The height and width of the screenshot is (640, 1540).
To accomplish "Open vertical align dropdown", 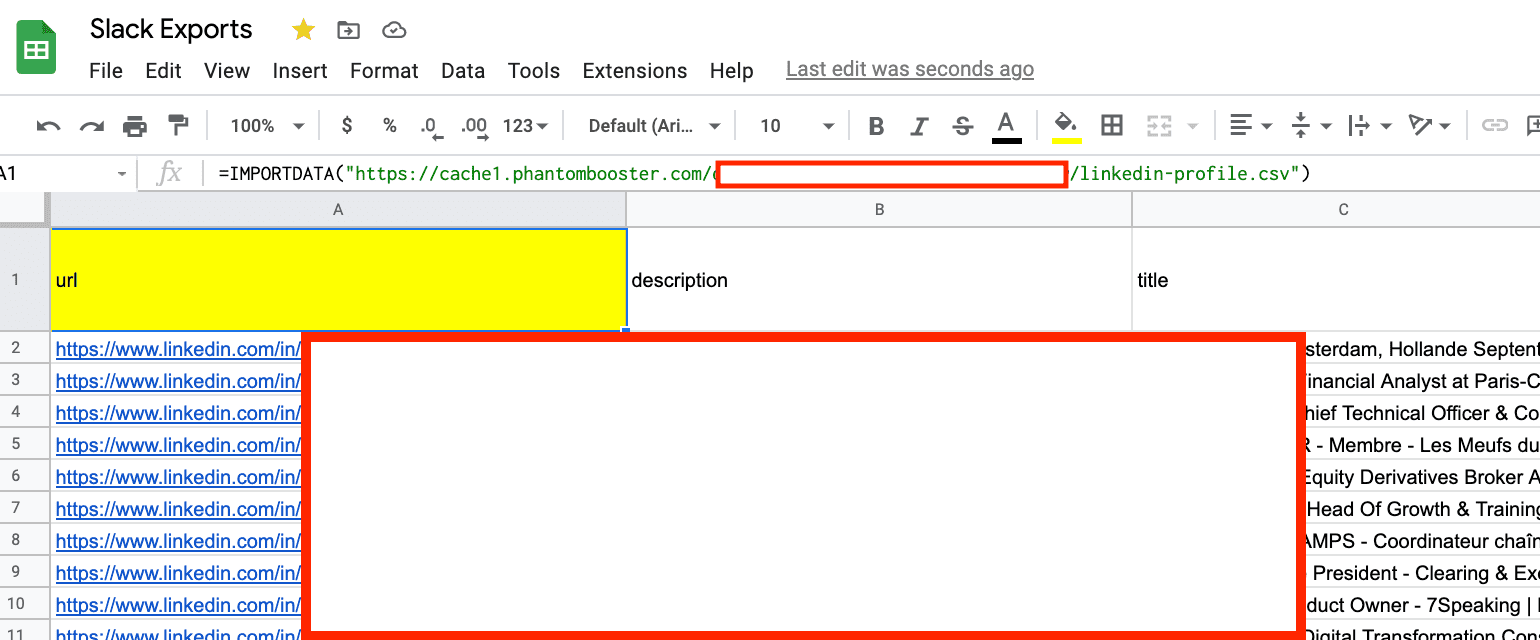I will point(1312,126).
